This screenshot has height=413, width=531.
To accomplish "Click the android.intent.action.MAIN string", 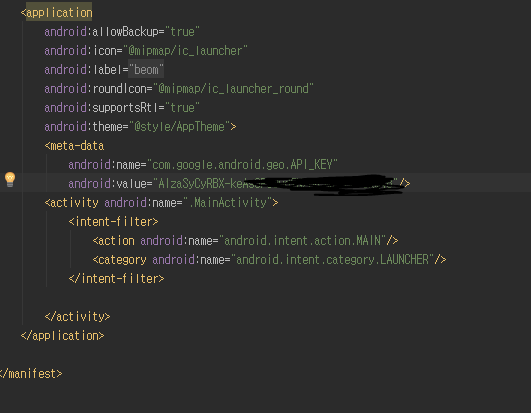I will [302, 241].
